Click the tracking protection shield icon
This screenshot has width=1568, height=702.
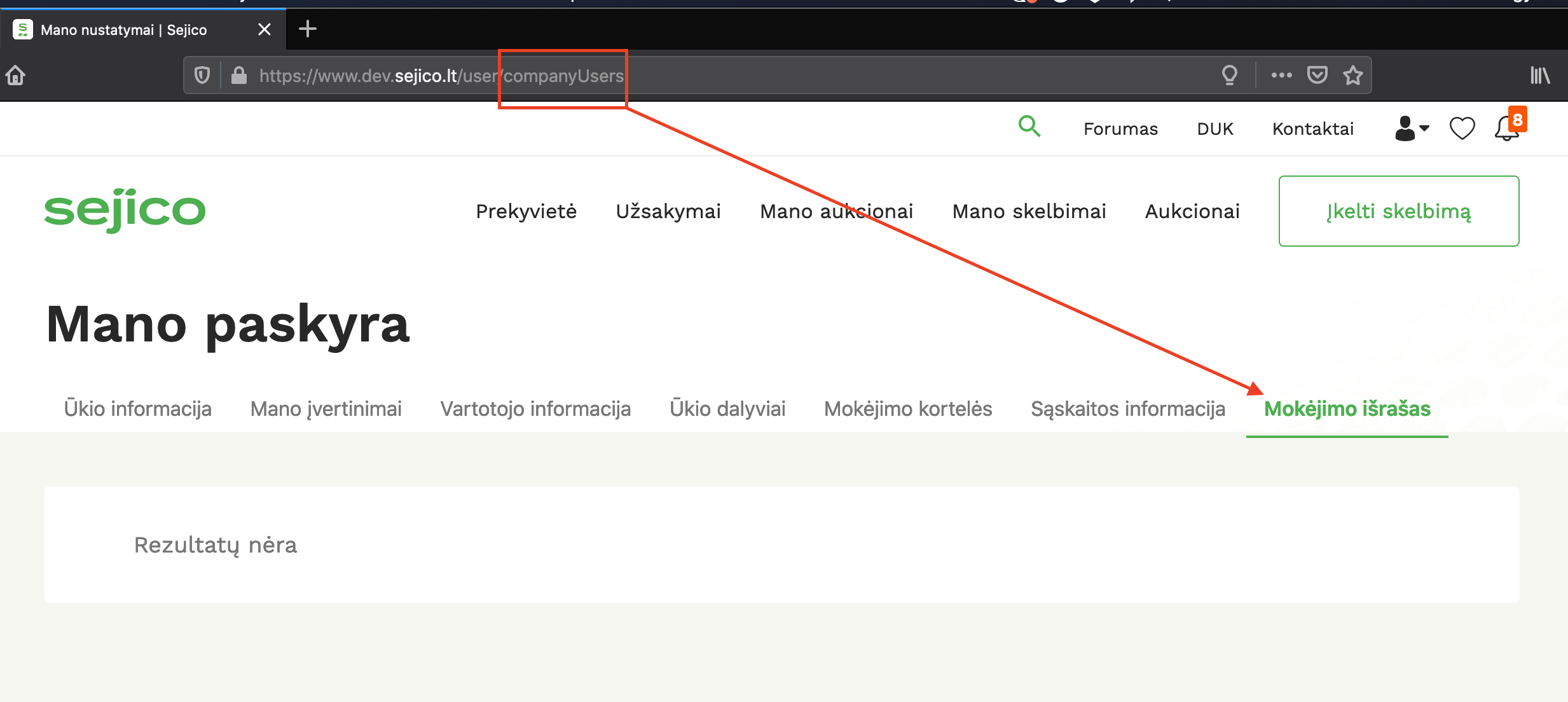point(202,76)
